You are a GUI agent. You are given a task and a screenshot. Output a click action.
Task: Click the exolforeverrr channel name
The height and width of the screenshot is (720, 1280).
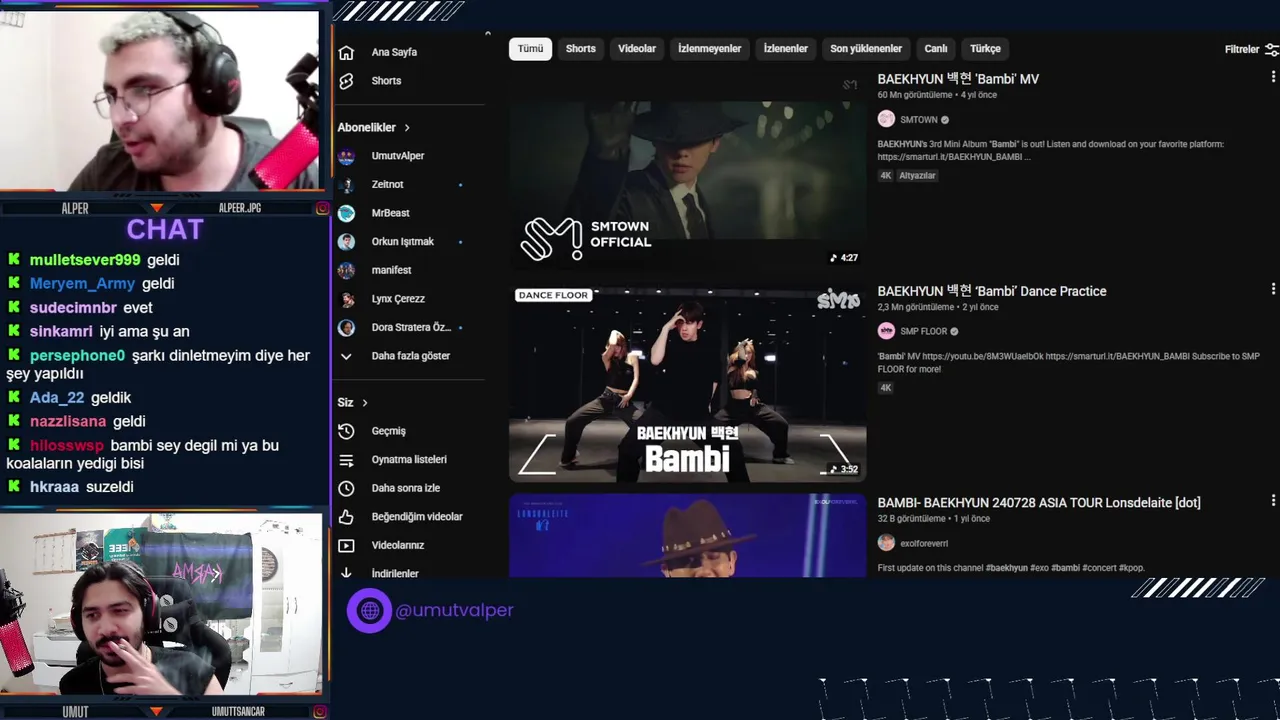point(924,544)
